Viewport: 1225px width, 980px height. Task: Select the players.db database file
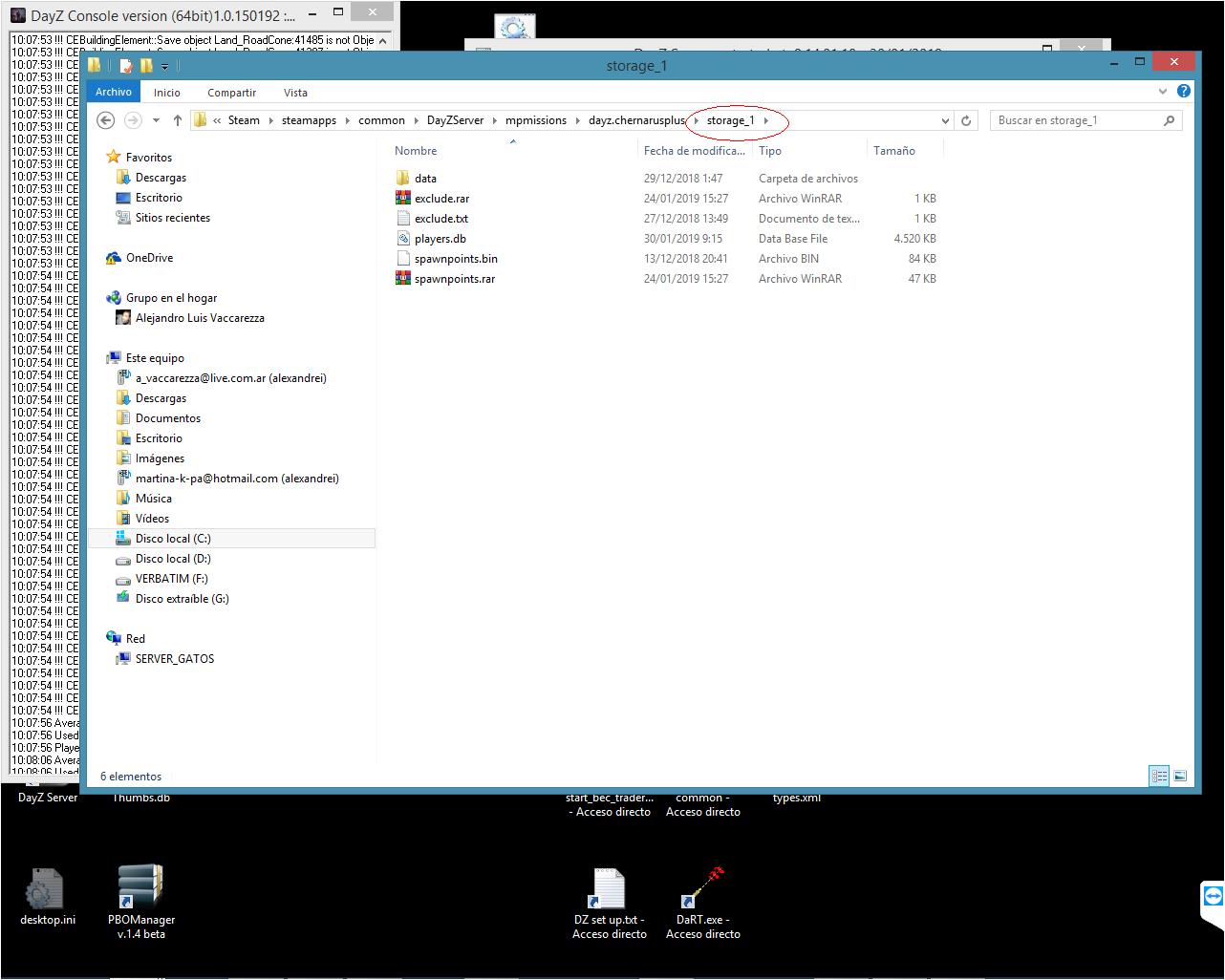440,239
